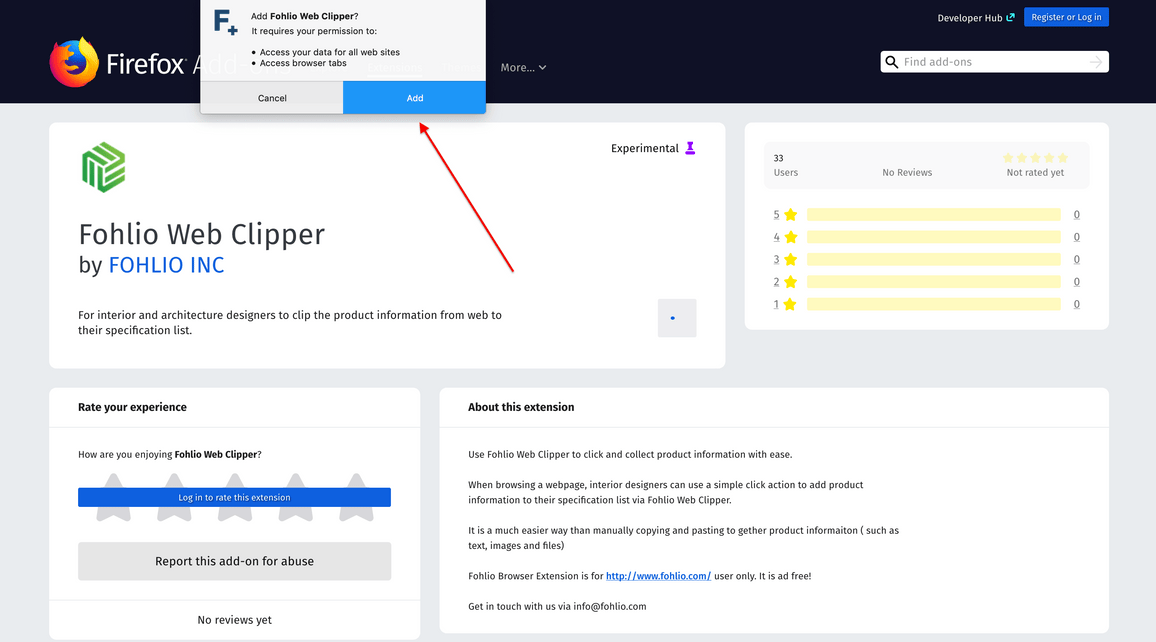The width and height of the screenshot is (1156, 642).
Task: Cancel the add-on permission dialog
Action: point(272,98)
